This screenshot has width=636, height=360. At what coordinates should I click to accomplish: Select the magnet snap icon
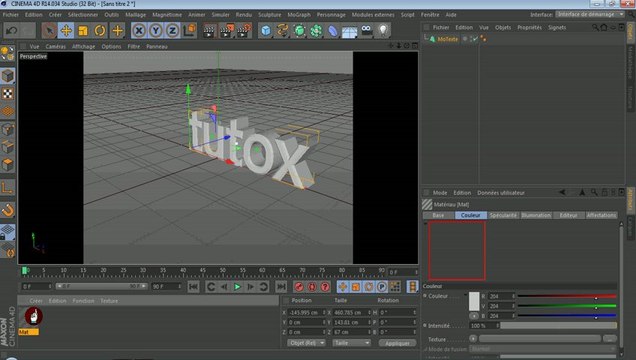[8, 210]
